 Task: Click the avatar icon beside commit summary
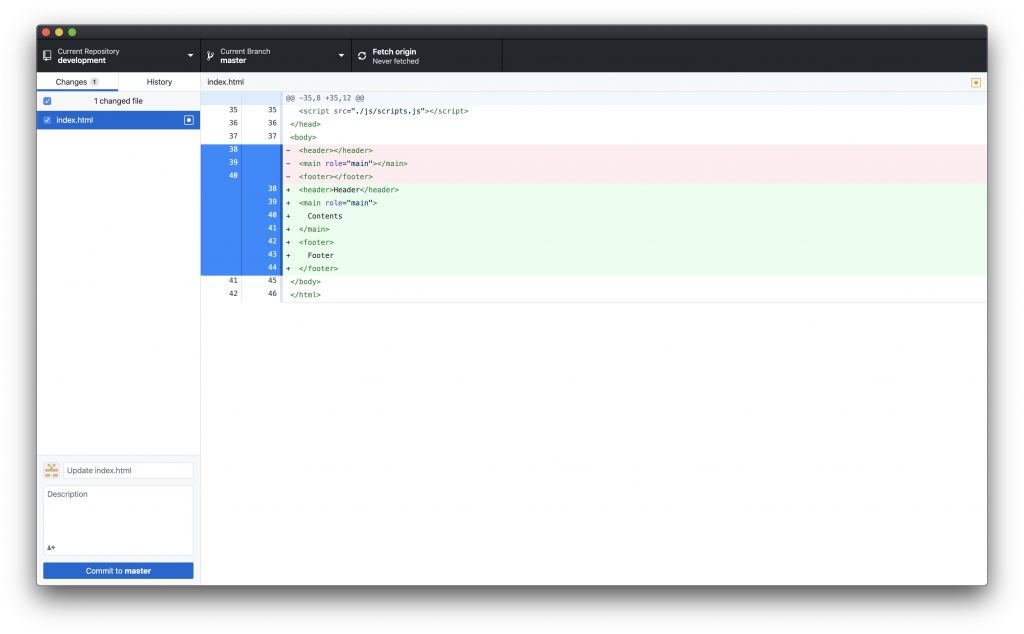point(52,470)
